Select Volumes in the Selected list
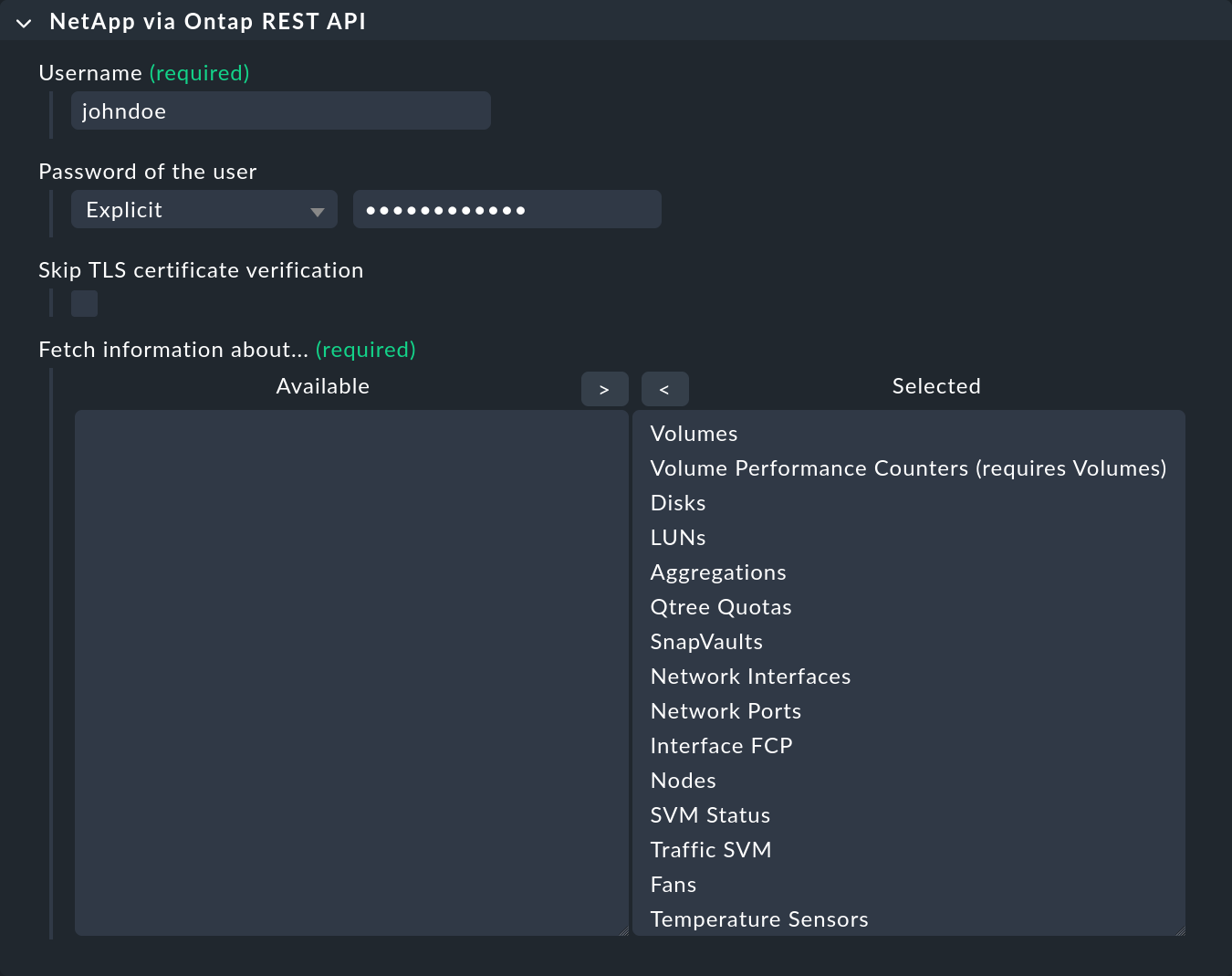Image resolution: width=1232 pixels, height=976 pixels. point(694,434)
